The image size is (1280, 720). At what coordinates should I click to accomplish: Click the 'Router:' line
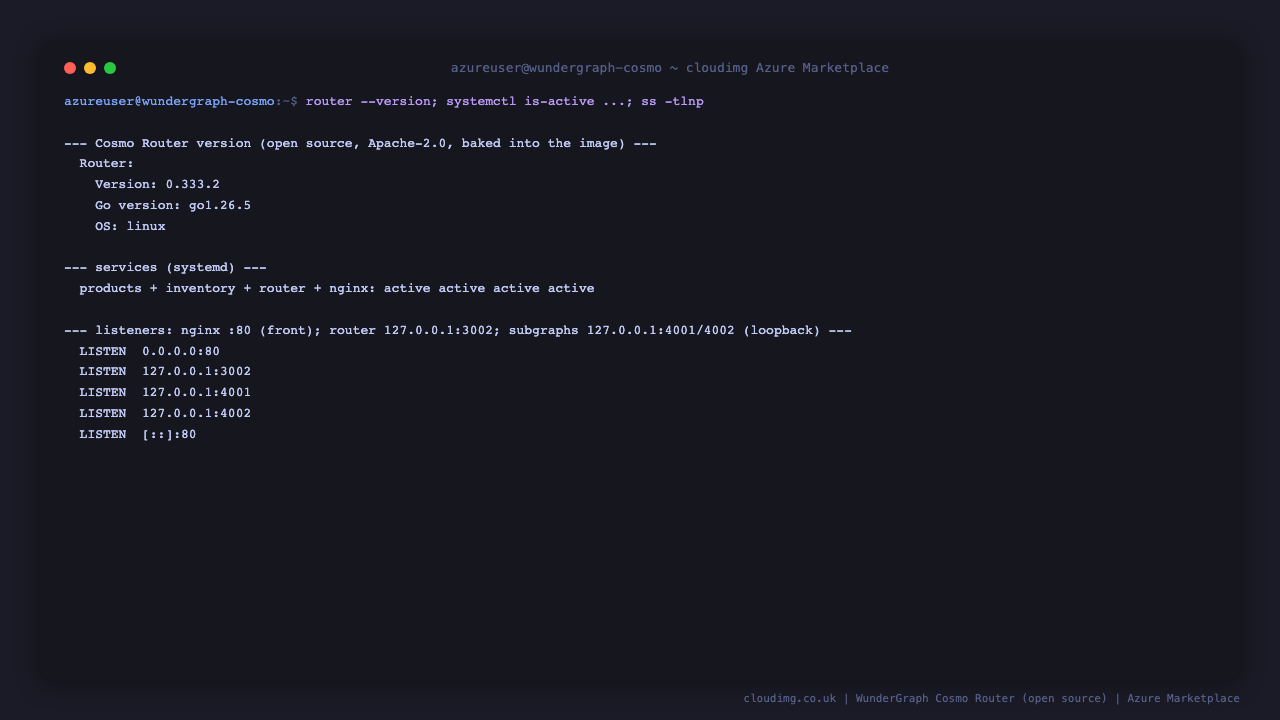click(x=106, y=164)
